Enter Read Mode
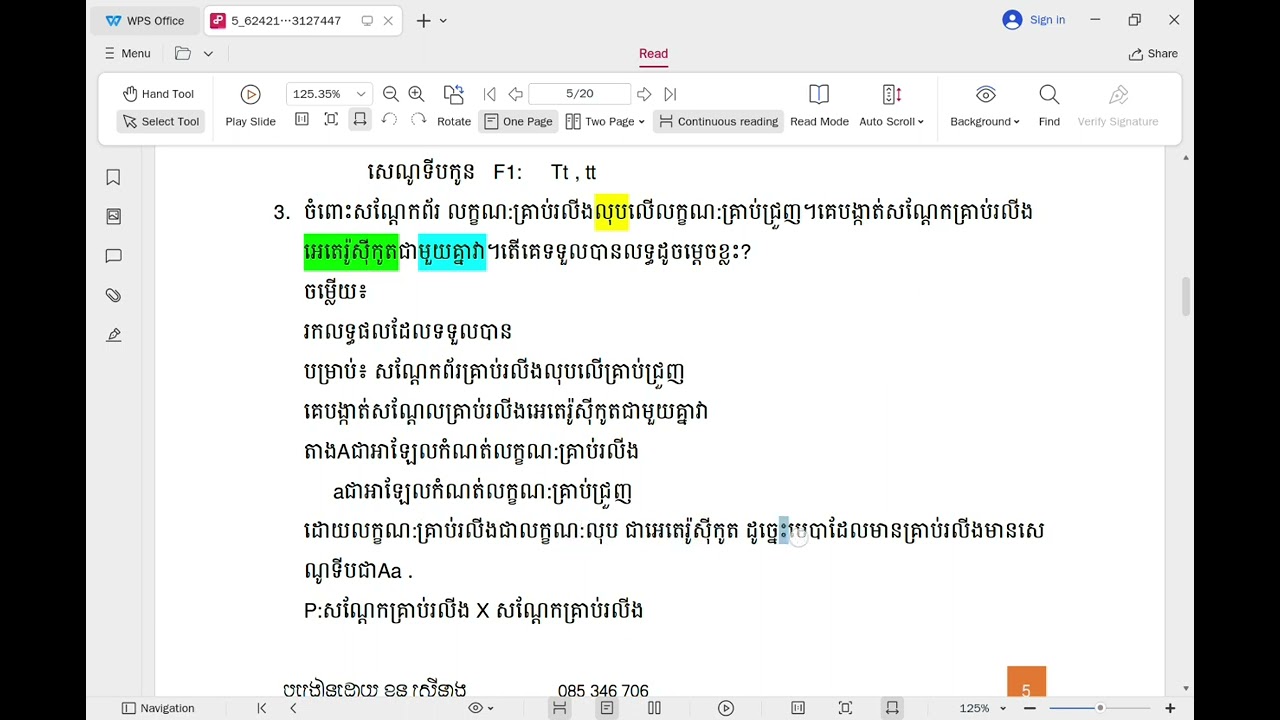The image size is (1280, 720). 819,106
